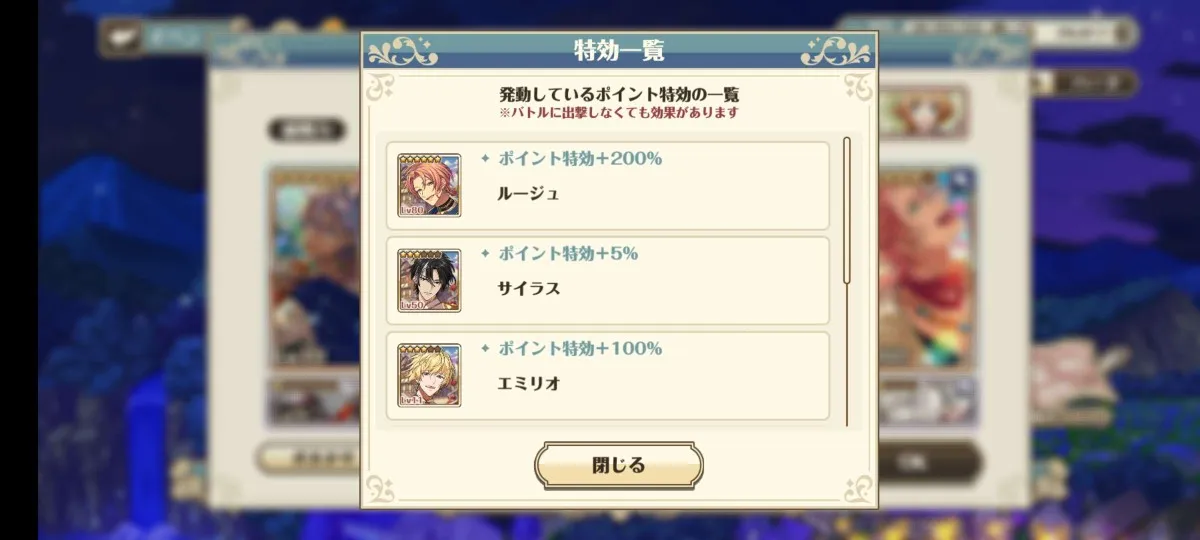The image size is (1200, 540).
Task: Click the blurred card image on left
Action: [314, 268]
